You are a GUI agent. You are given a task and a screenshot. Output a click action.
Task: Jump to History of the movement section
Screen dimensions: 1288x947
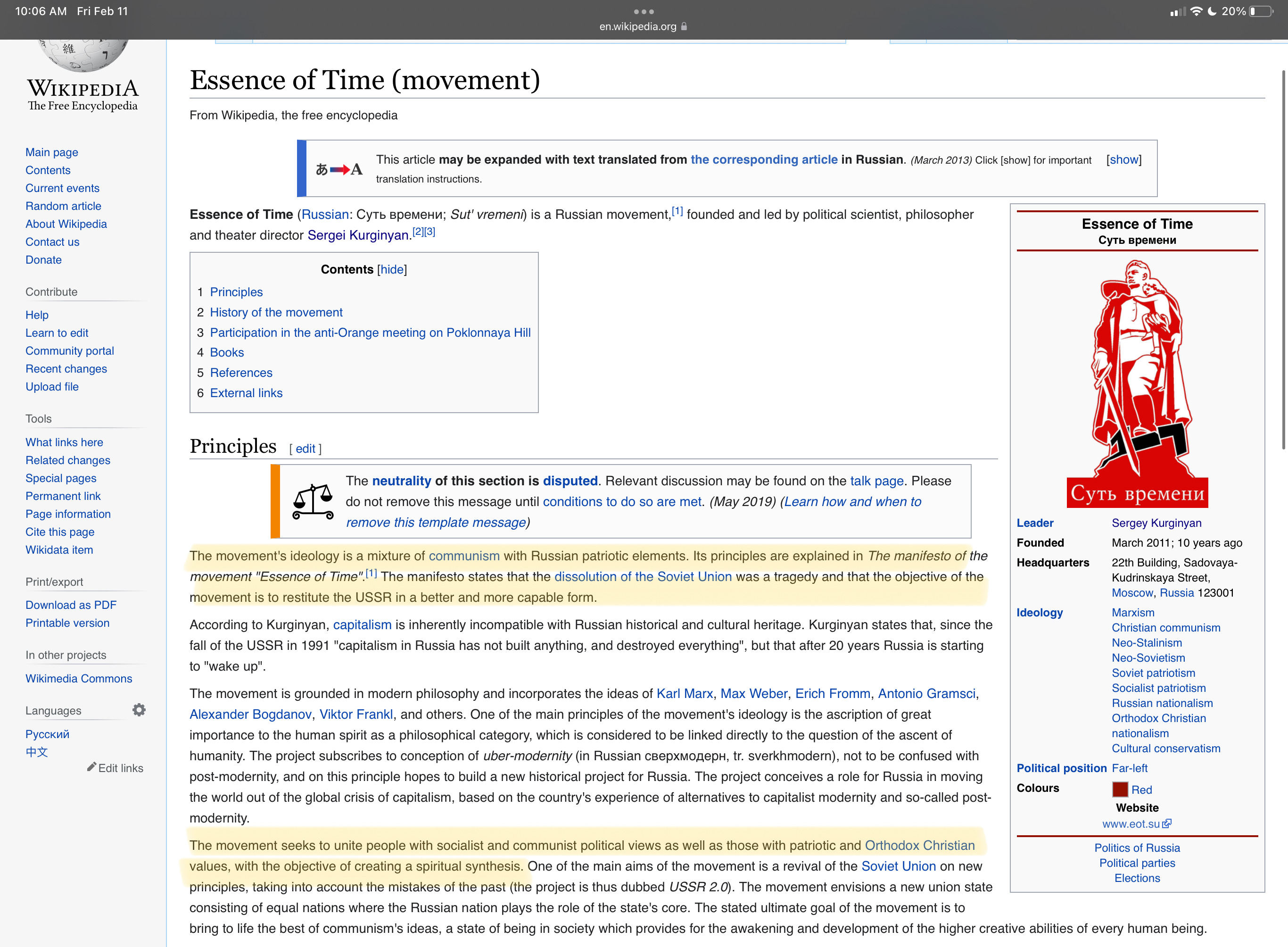point(276,312)
